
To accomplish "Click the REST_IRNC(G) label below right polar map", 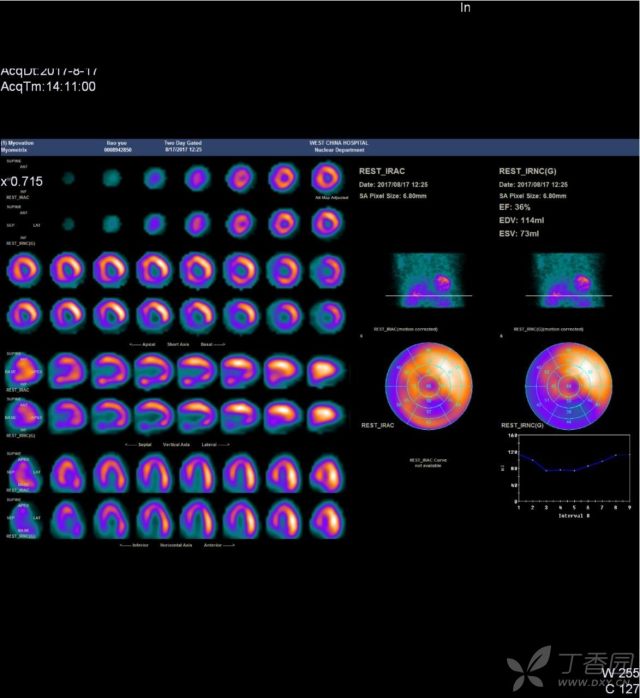I will click(522, 426).
